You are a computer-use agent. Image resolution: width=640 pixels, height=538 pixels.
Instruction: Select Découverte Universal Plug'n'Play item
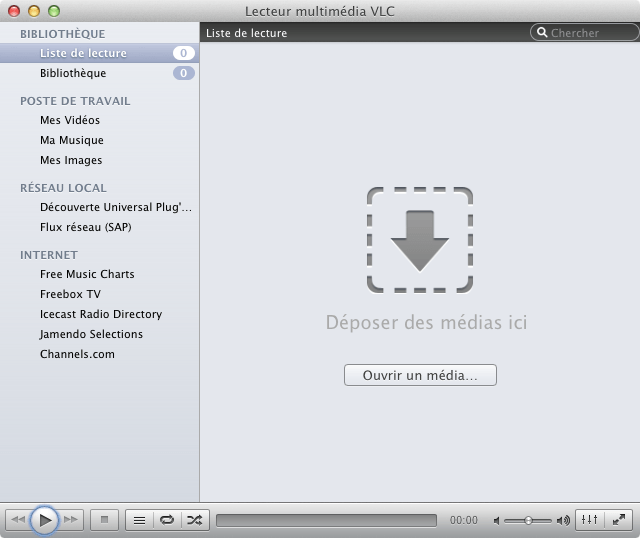click(x=116, y=207)
